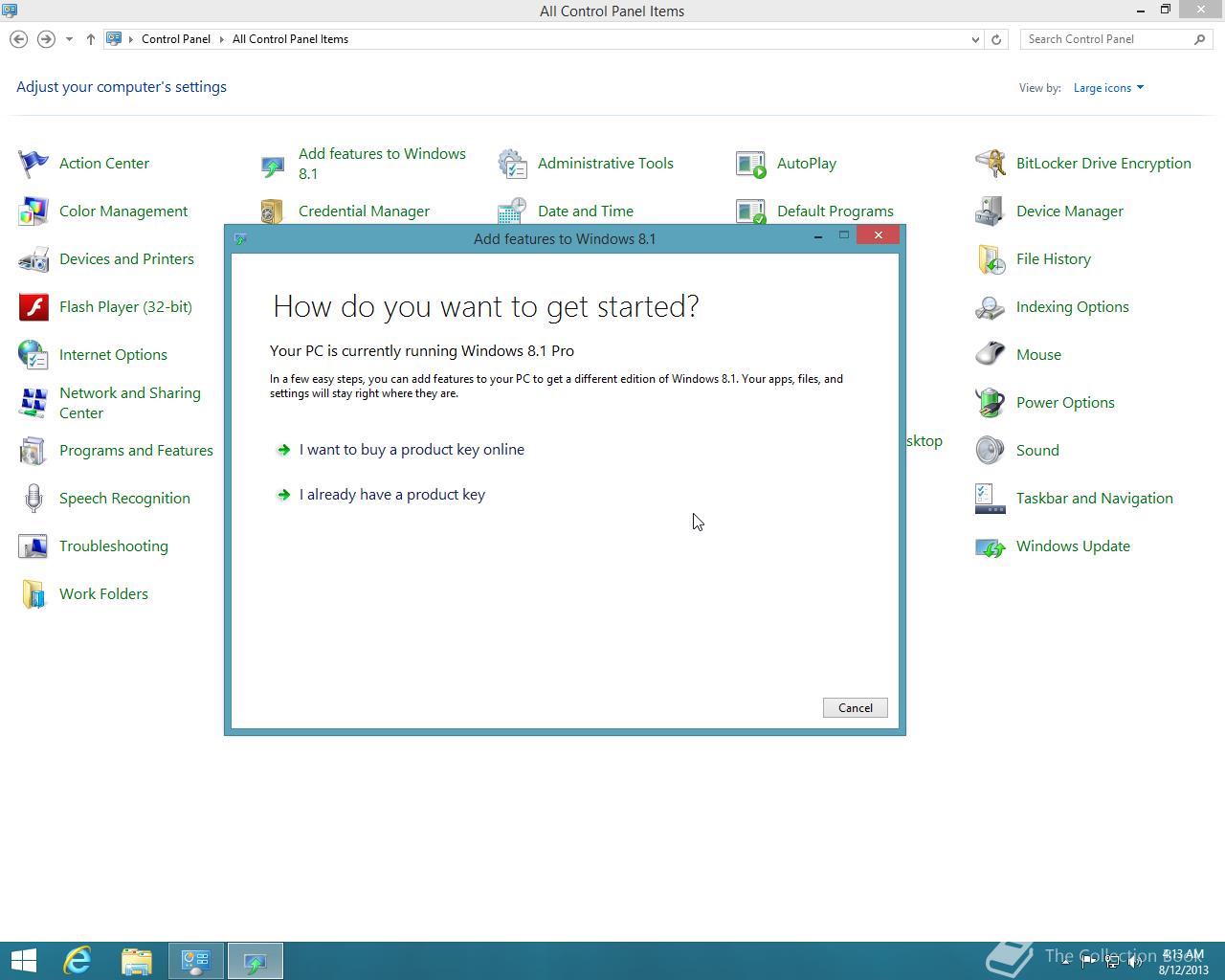Choose I already have a product key
This screenshot has width=1225, height=980.
tap(392, 495)
